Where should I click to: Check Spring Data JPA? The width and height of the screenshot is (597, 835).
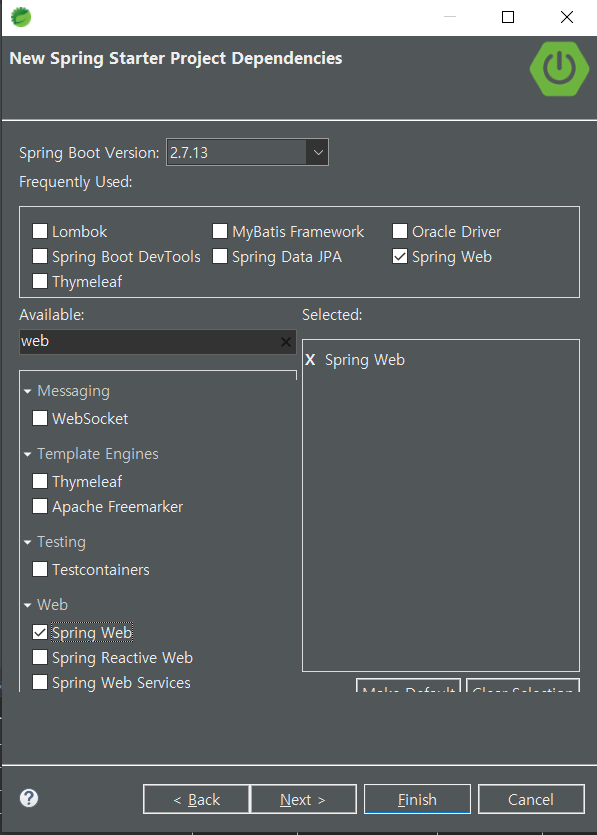(x=220, y=256)
